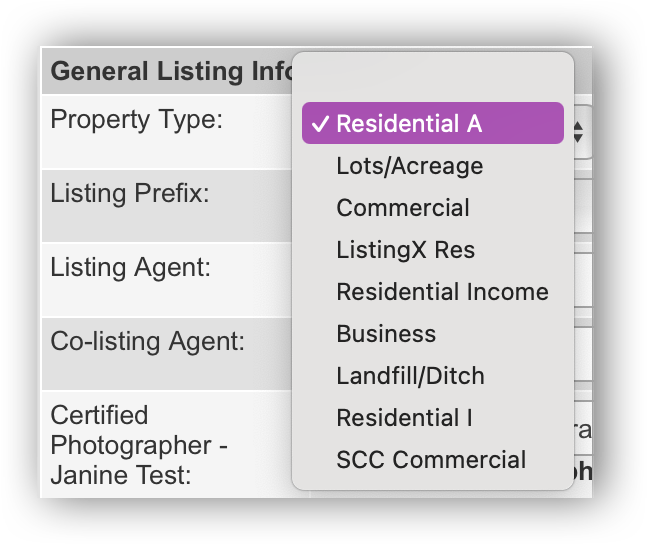Select ListingX Res property type

point(405,250)
